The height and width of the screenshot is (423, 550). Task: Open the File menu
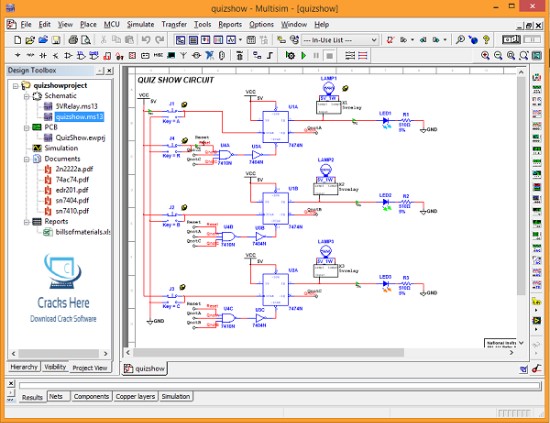pos(26,25)
